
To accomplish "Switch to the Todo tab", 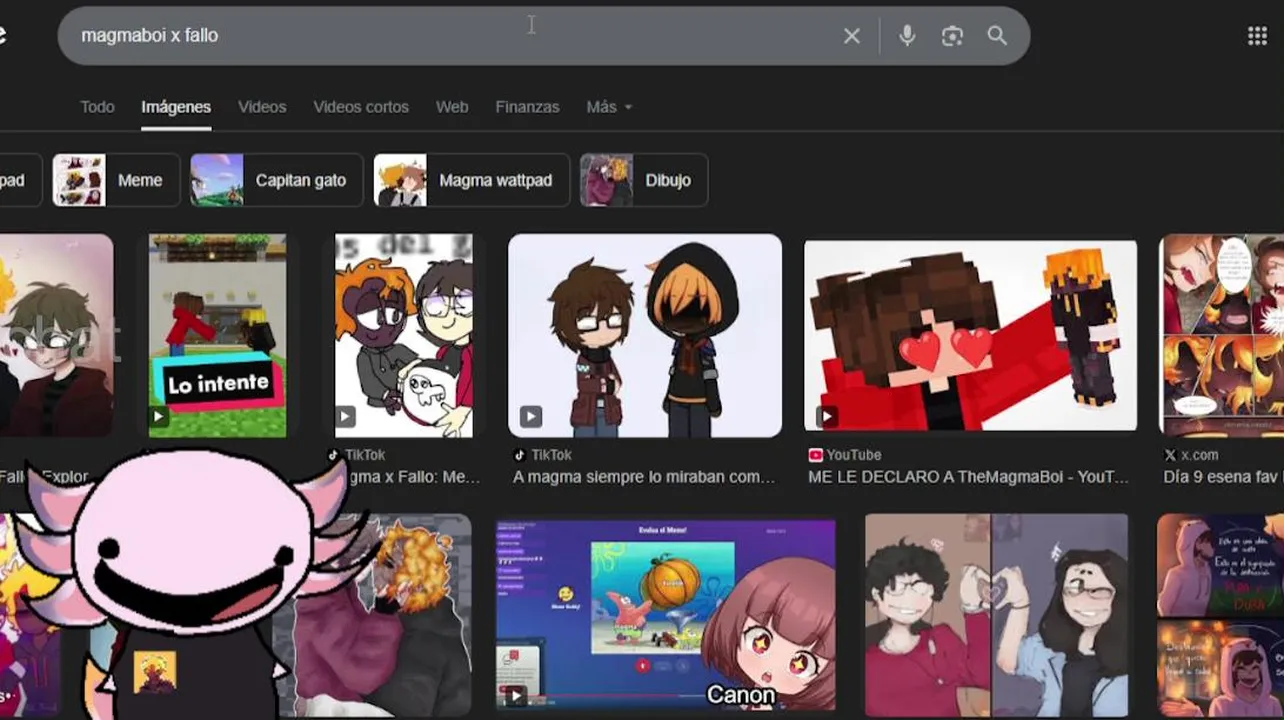I will [x=97, y=107].
